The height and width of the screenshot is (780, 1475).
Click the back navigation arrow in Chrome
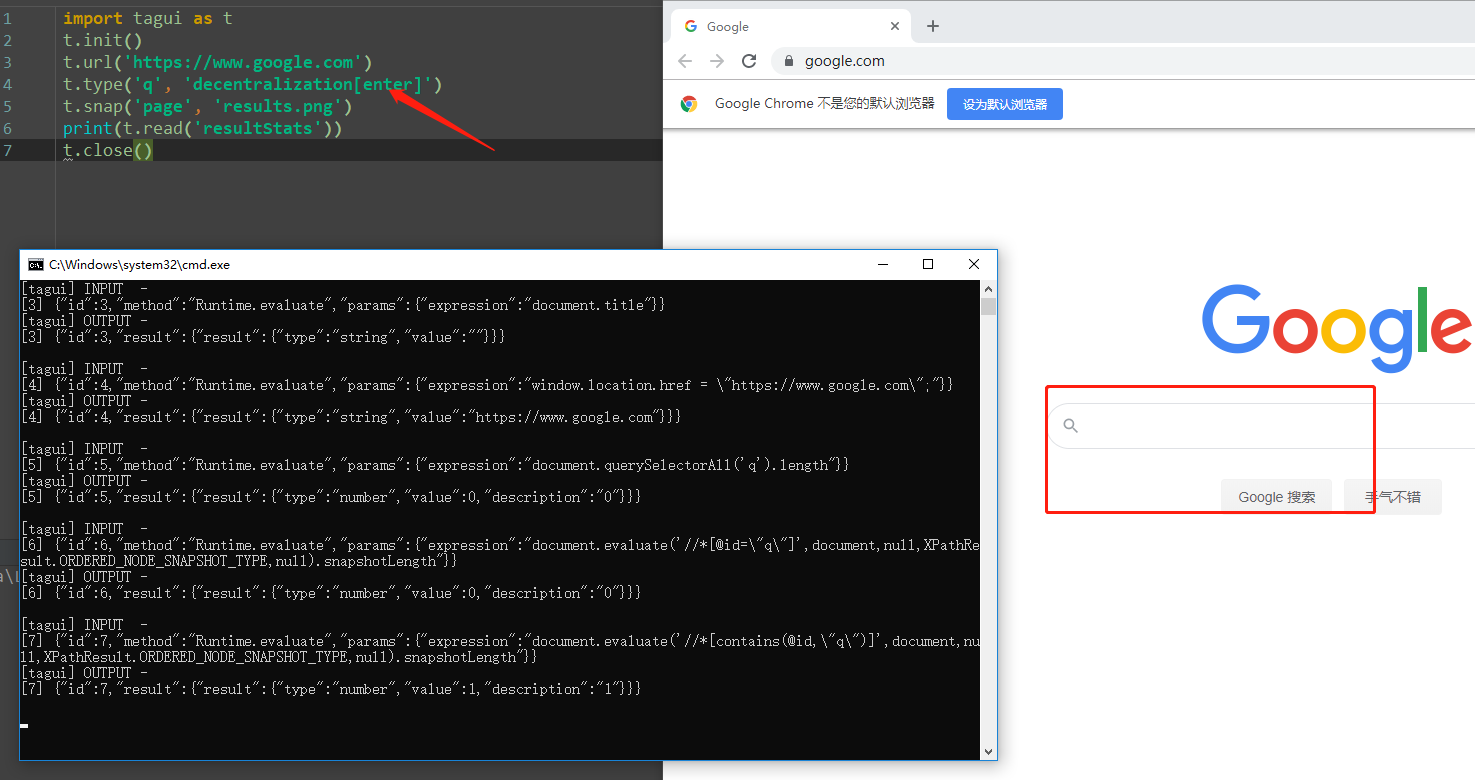[x=684, y=61]
